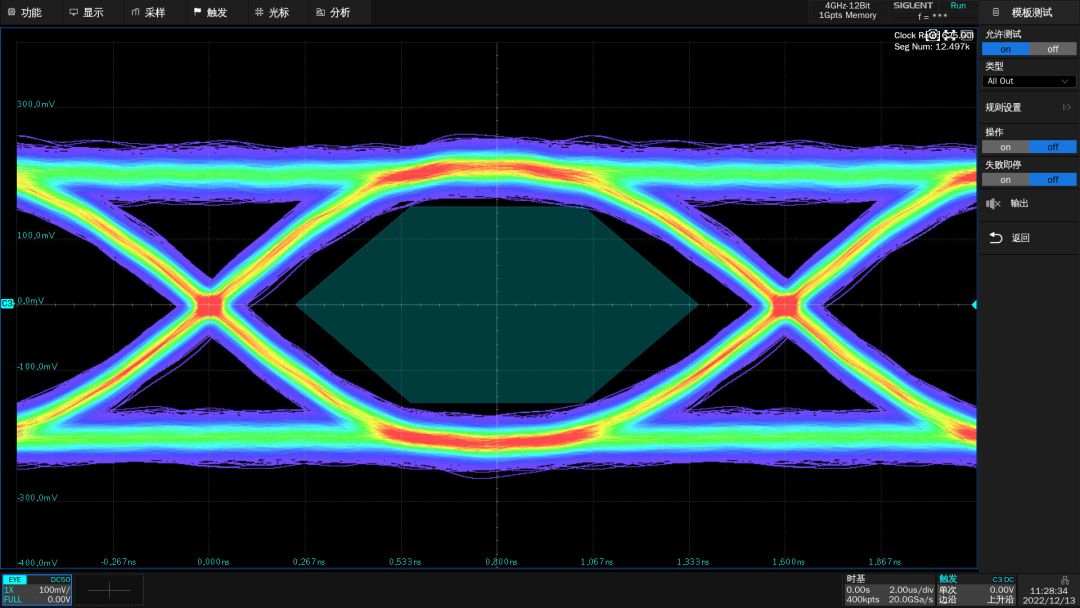The width and height of the screenshot is (1080, 608).
Task: Expand the 规则设置 submenu
Action: (x=1028, y=107)
